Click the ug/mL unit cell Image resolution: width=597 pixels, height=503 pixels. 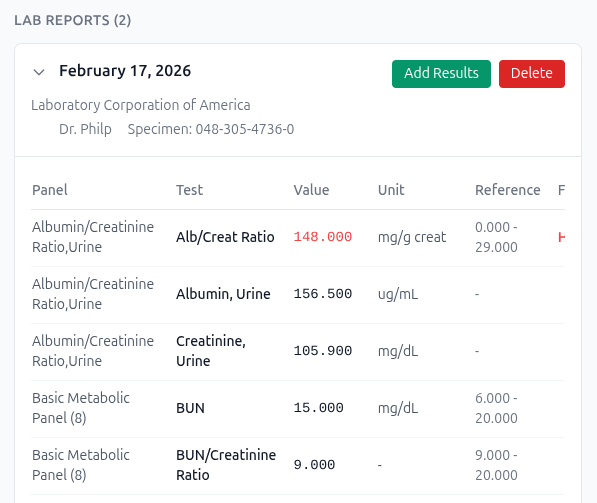398,294
